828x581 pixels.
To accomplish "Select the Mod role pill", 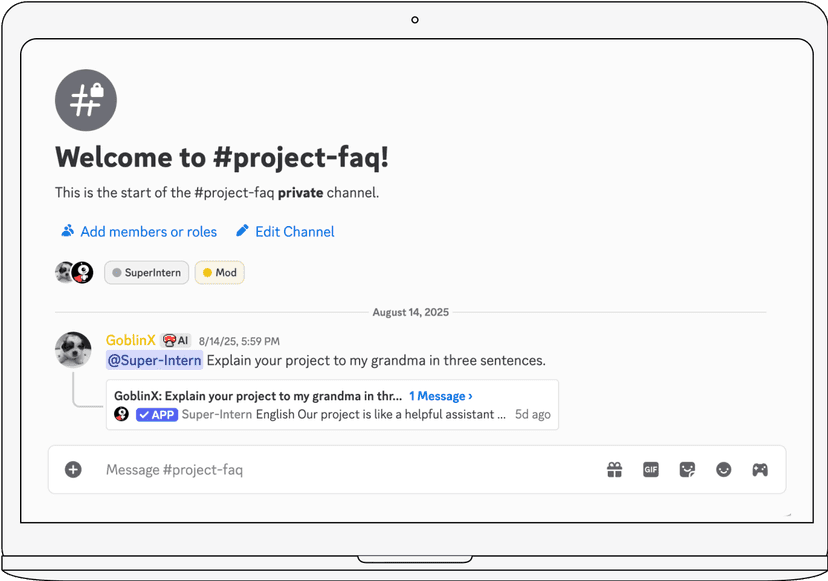I will pyautogui.click(x=219, y=273).
